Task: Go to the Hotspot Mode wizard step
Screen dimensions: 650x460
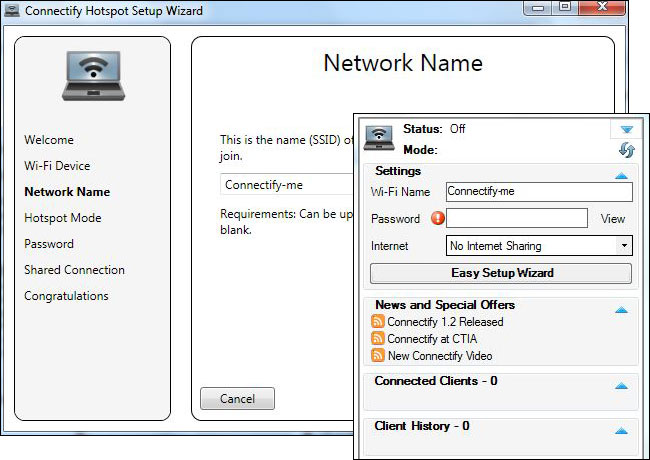Action: tap(63, 218)
